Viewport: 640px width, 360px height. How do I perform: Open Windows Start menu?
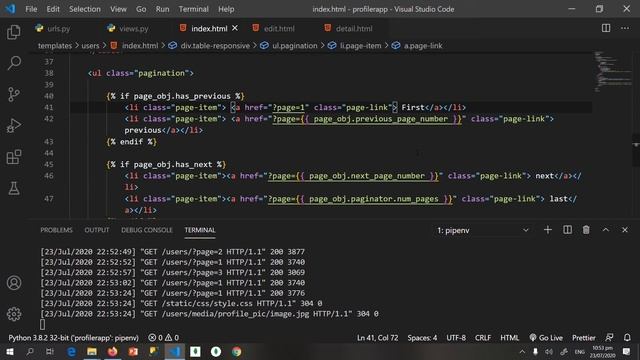coord(9,351)
